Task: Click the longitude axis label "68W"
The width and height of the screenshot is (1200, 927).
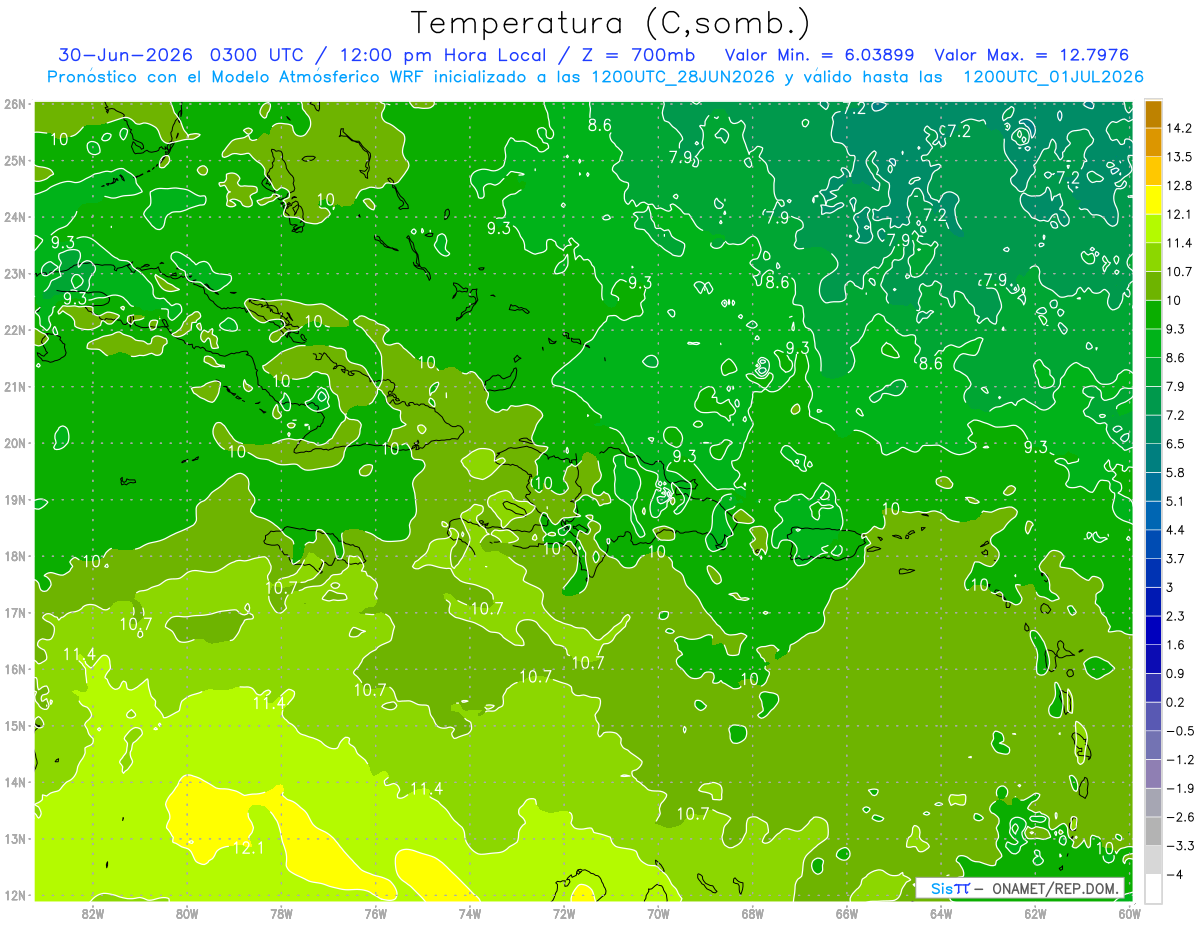Action: [x=753, y=912]
